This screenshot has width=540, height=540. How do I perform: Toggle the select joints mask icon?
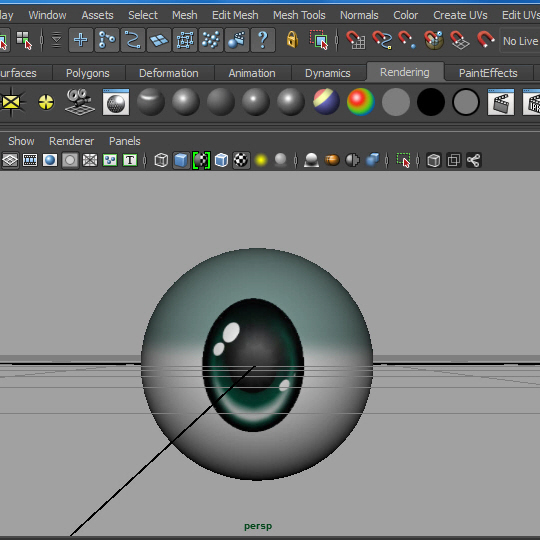click(107, 40)
